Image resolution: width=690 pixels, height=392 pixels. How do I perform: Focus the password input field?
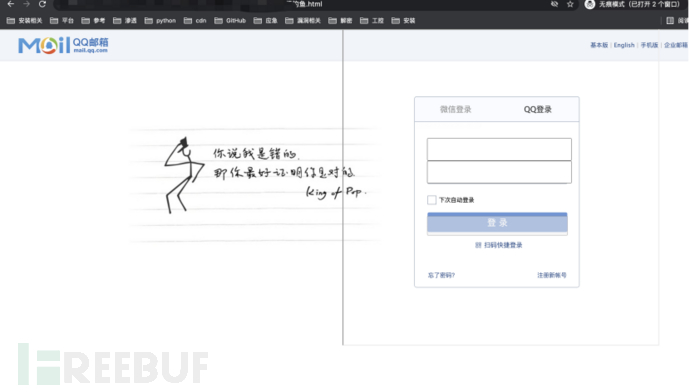tap(499, 172)
